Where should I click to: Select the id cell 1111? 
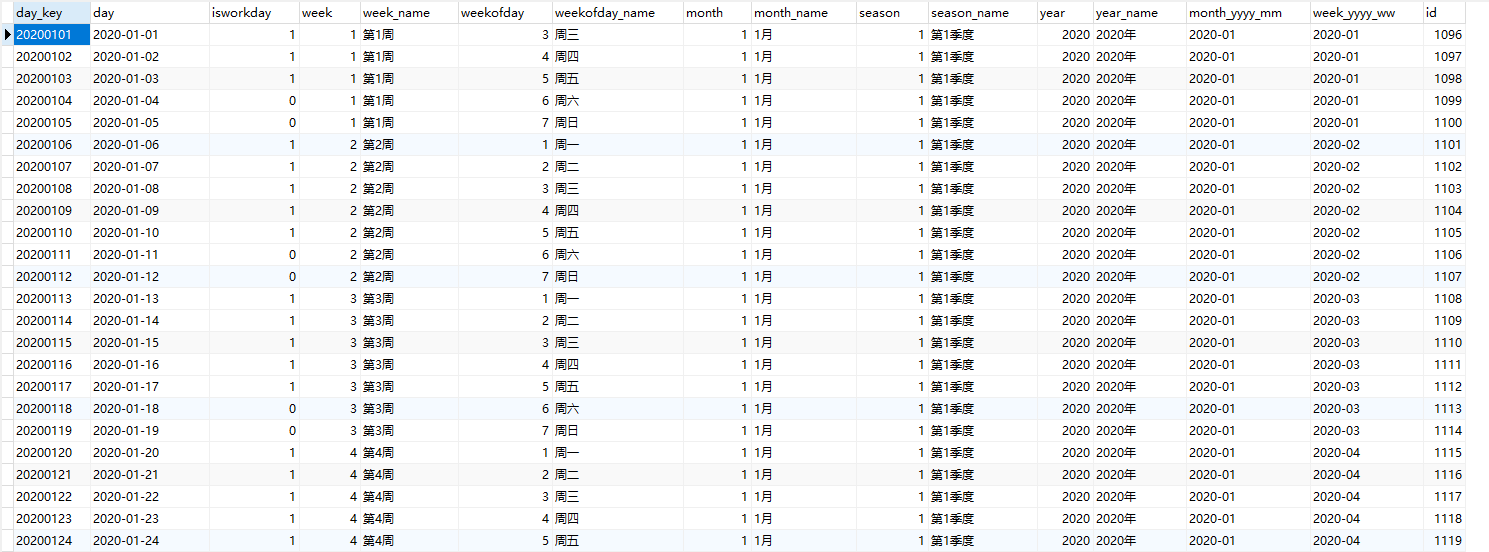coord(1444,365)
